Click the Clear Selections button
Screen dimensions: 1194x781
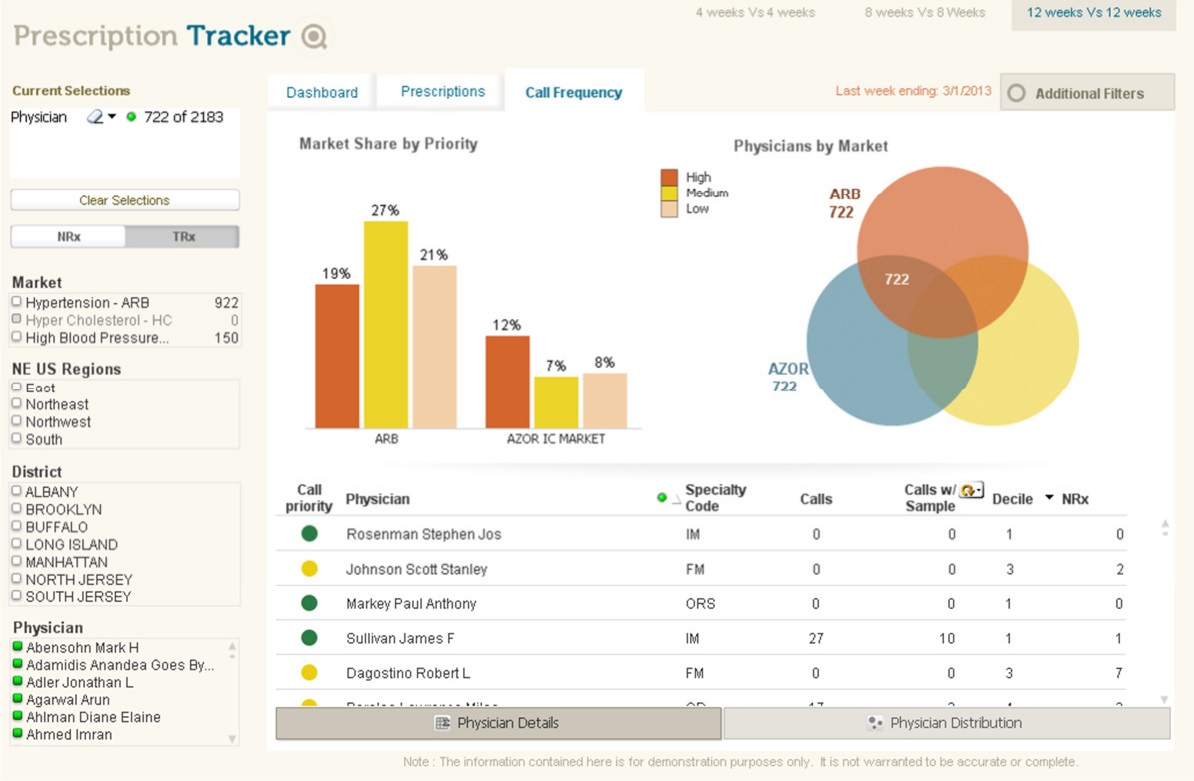tap(125, 200)
